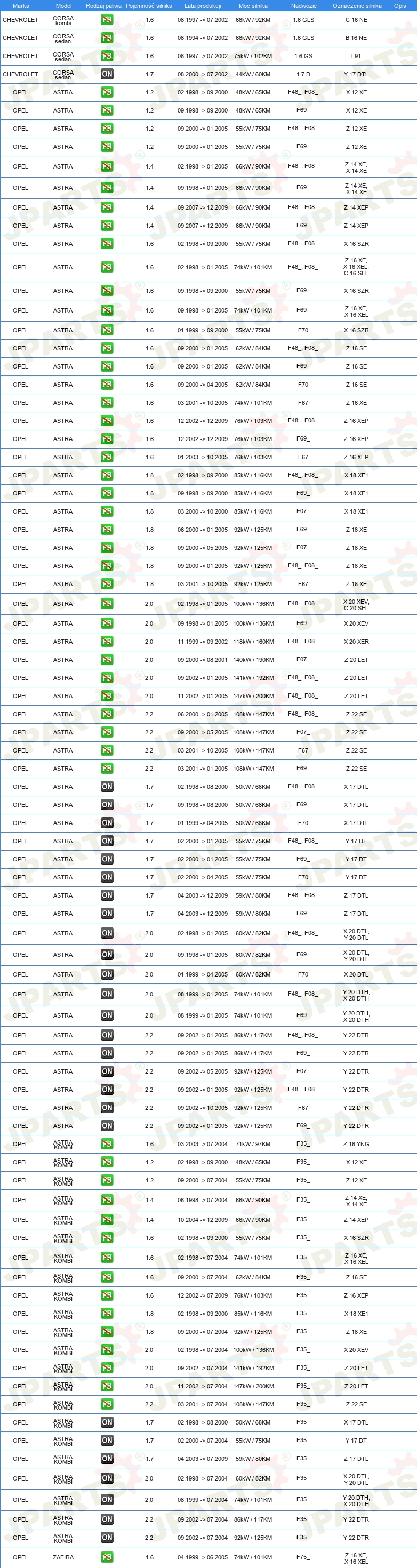Click the Marka column header
417x1568 pixels.
tap(21, 6)
